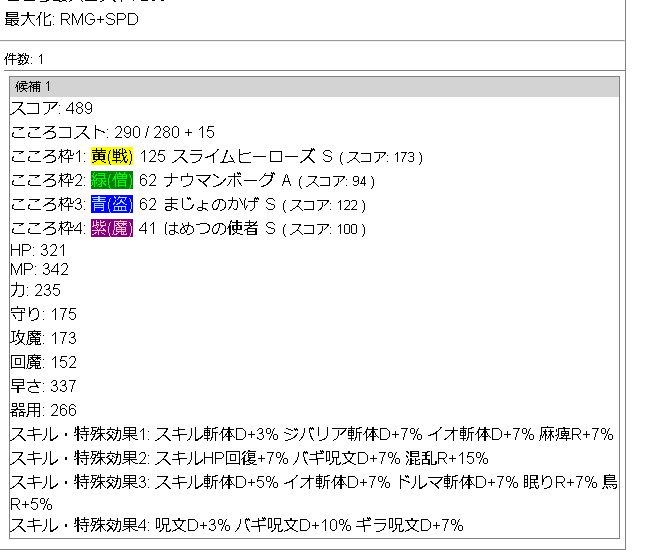Click the スキル・特殊効果1 line

tap(312, 434)
